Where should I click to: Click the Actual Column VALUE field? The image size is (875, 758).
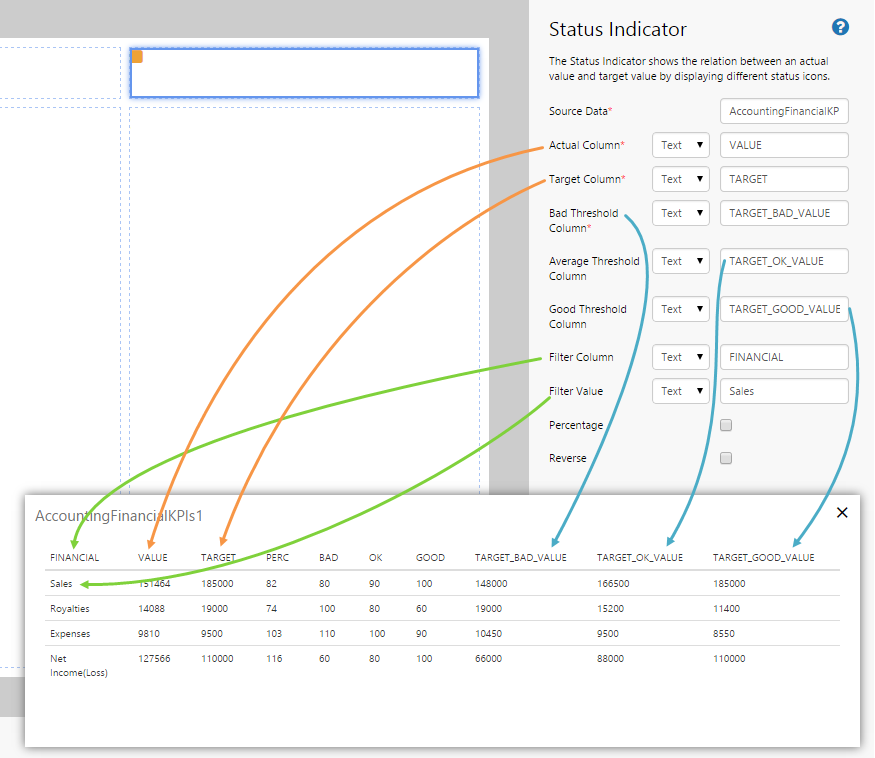click(x=784, y=145)
